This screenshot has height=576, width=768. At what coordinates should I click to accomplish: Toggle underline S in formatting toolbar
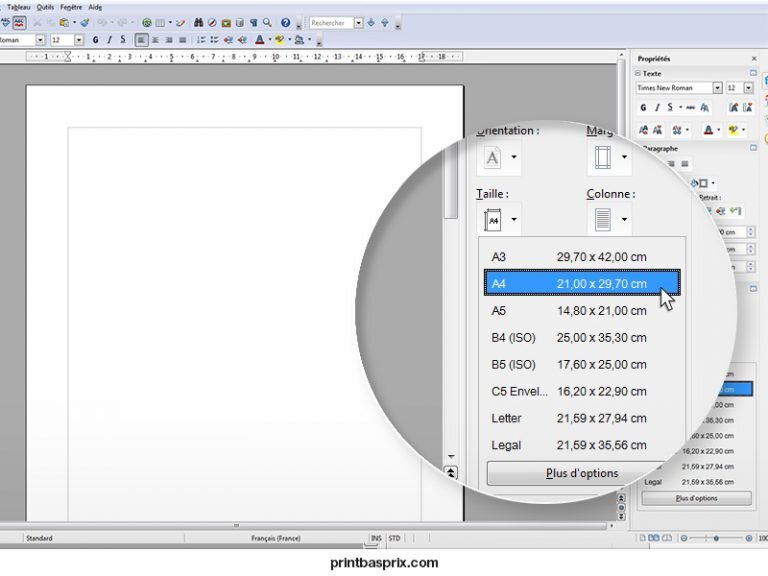tap(123, 40)
